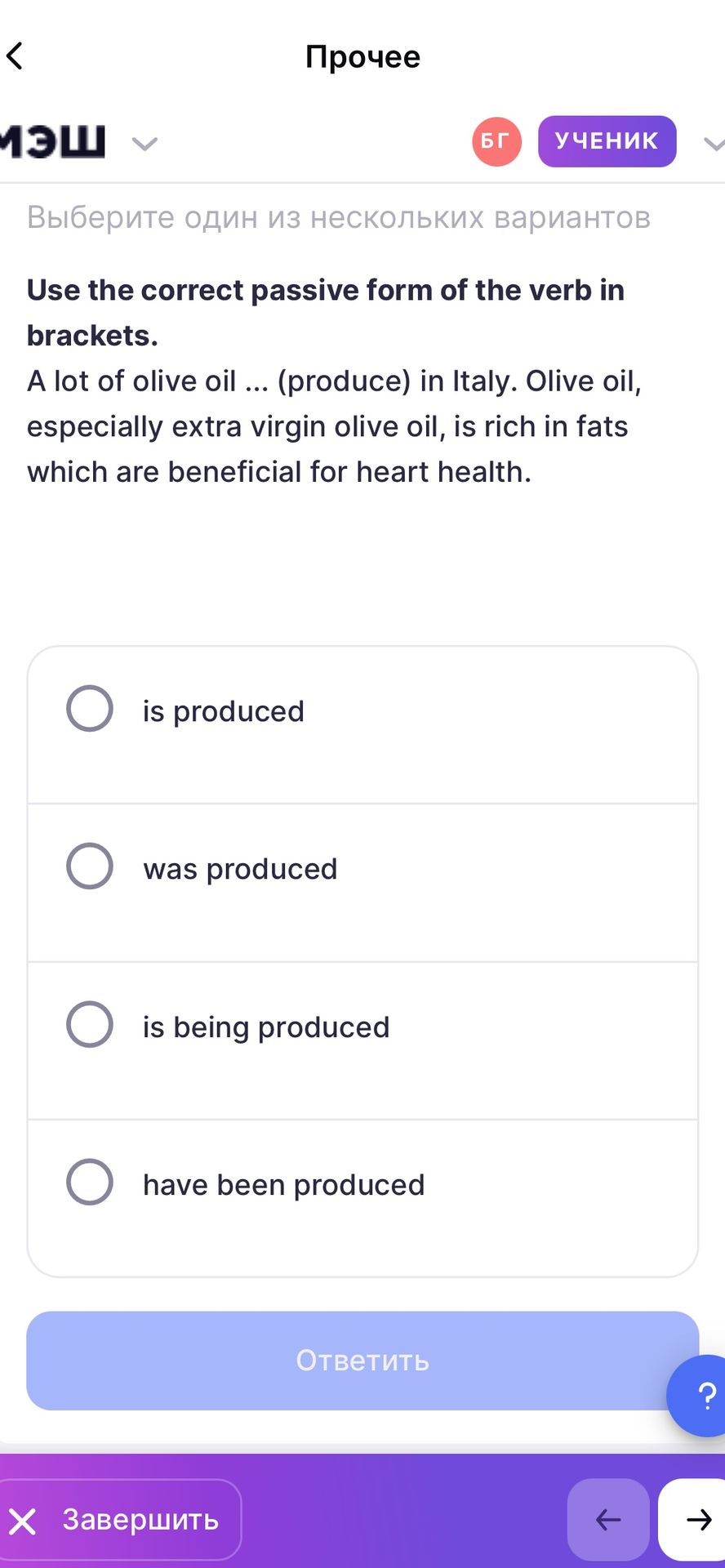Click the question text about olive oil
The width and height of the screenshot is (725, 1568).
335,426
